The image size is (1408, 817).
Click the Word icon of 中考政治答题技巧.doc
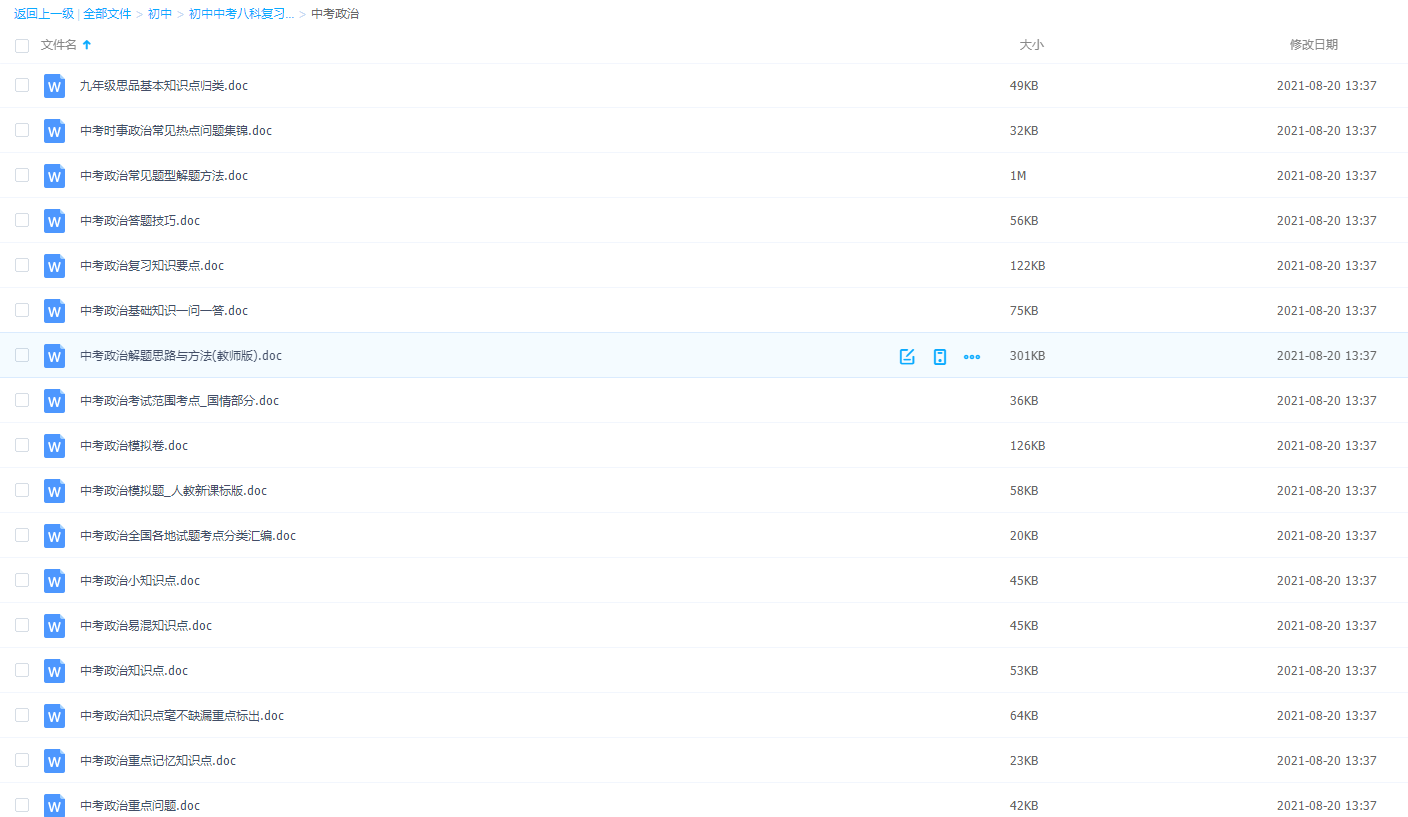point(54,221)
